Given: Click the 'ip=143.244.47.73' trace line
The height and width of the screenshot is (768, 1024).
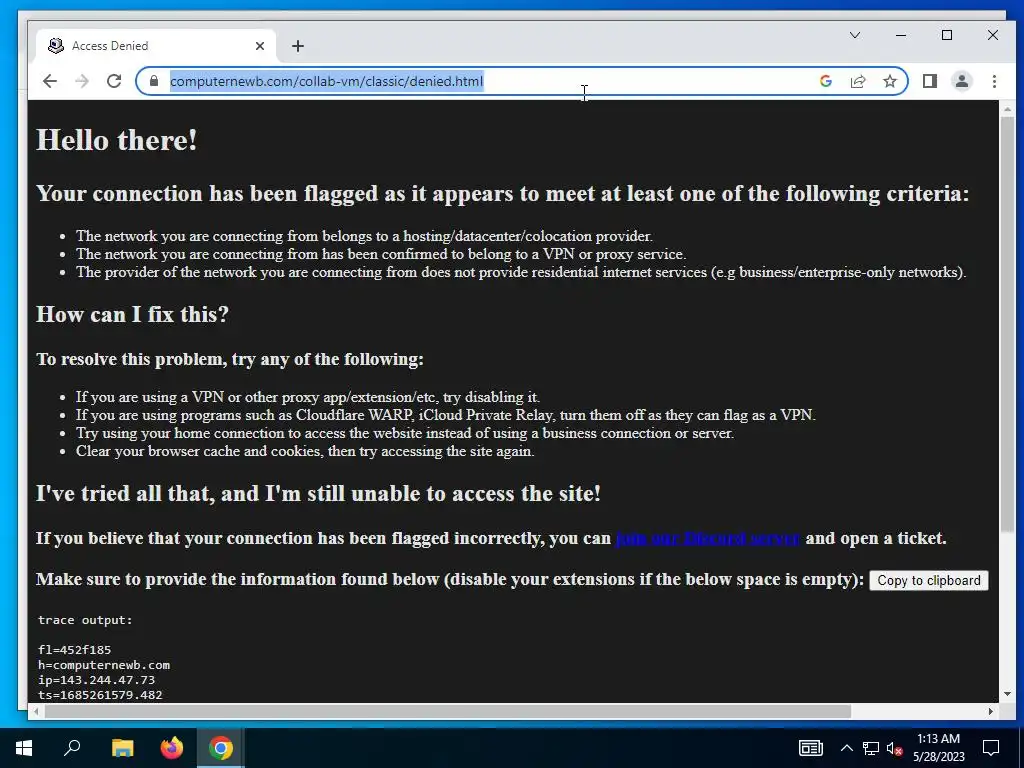Looking at the screenshot, I should [x=97, y=680].
